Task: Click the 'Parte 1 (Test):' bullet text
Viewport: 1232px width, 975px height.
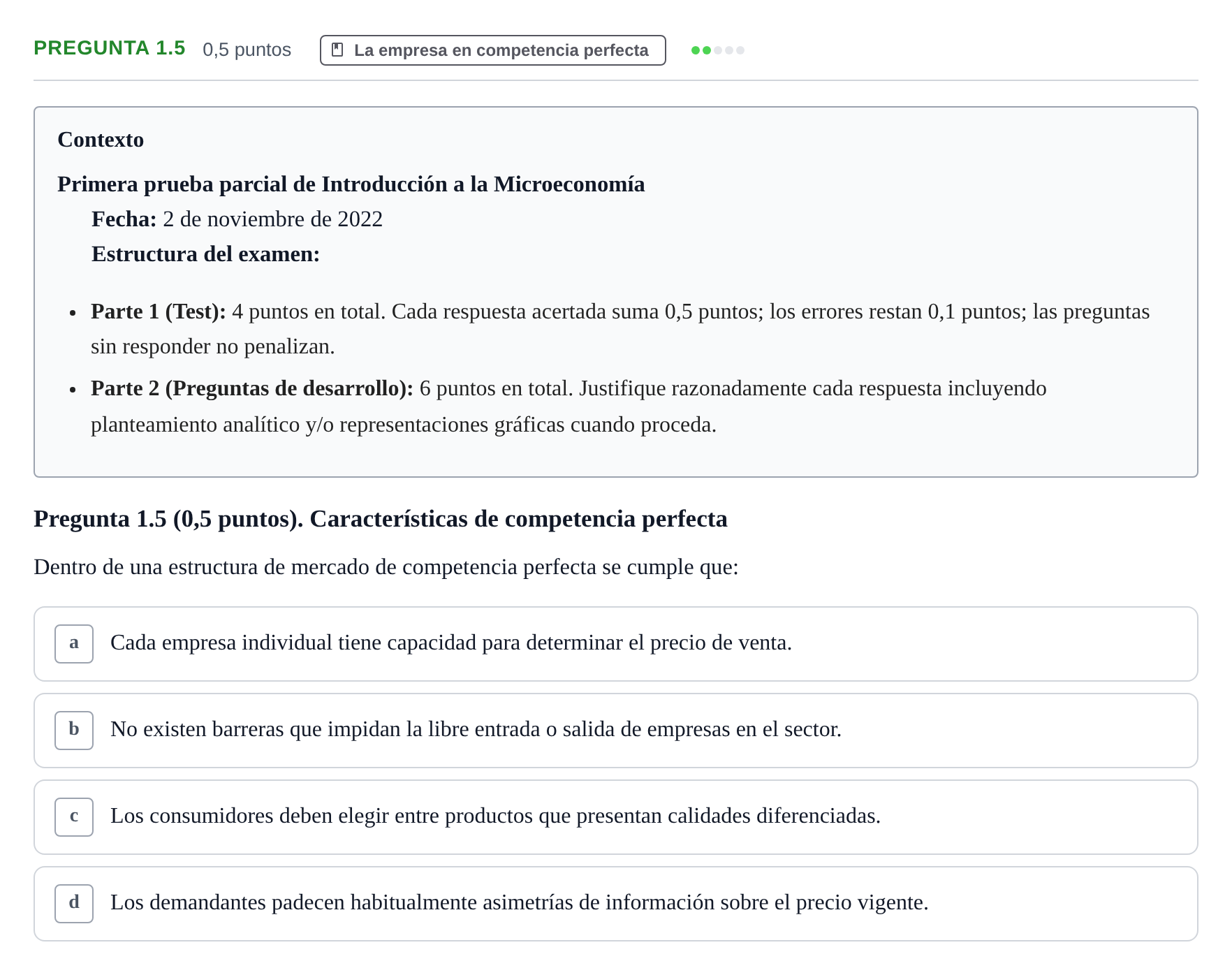Action: 159,311
